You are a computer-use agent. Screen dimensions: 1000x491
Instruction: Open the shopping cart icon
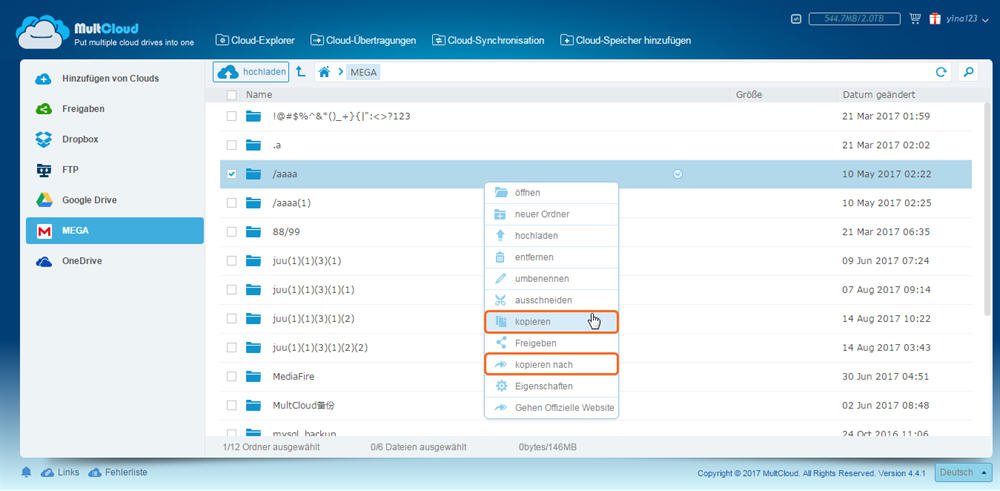[915, 18]
